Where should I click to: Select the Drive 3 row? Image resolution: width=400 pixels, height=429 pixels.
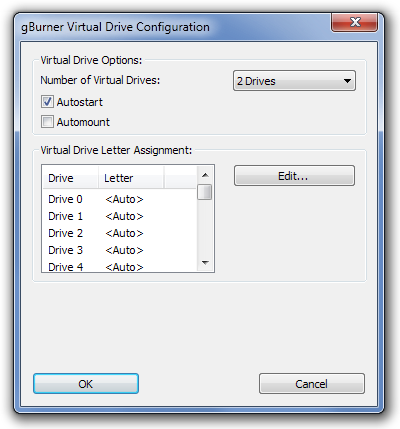[x=119, y=250]
